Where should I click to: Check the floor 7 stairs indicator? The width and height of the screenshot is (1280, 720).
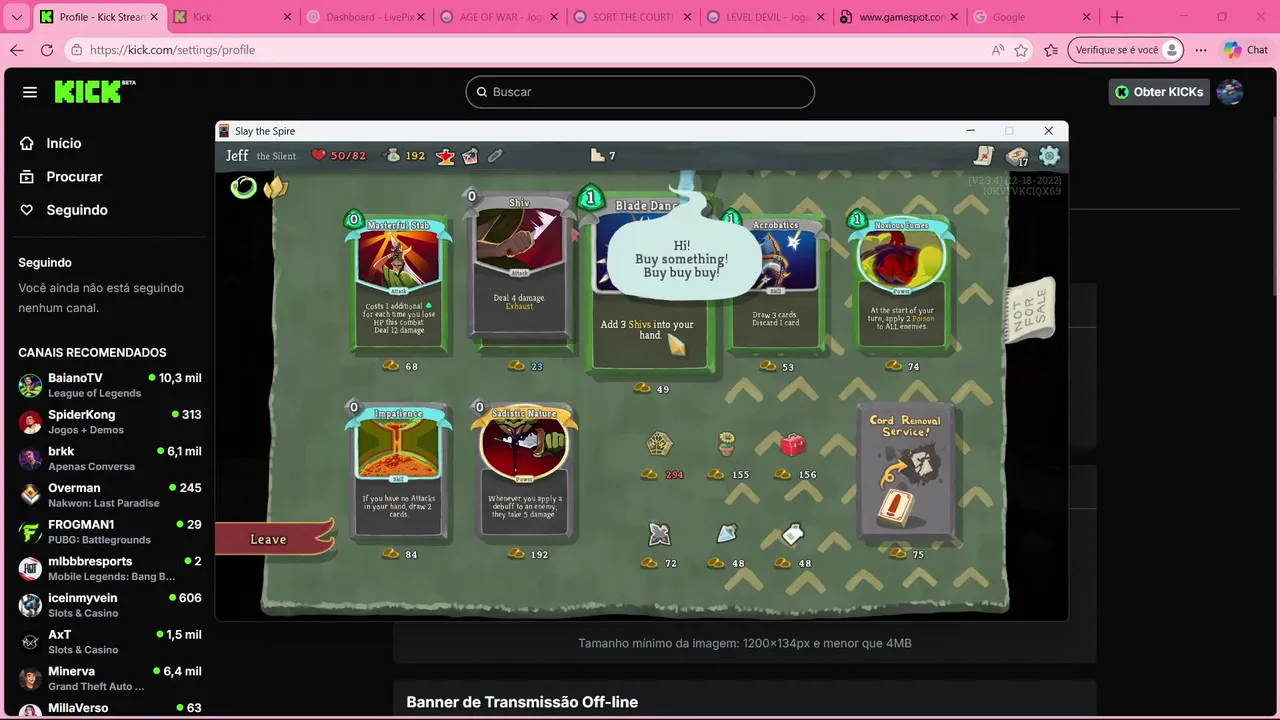click(x=603, y=156)
